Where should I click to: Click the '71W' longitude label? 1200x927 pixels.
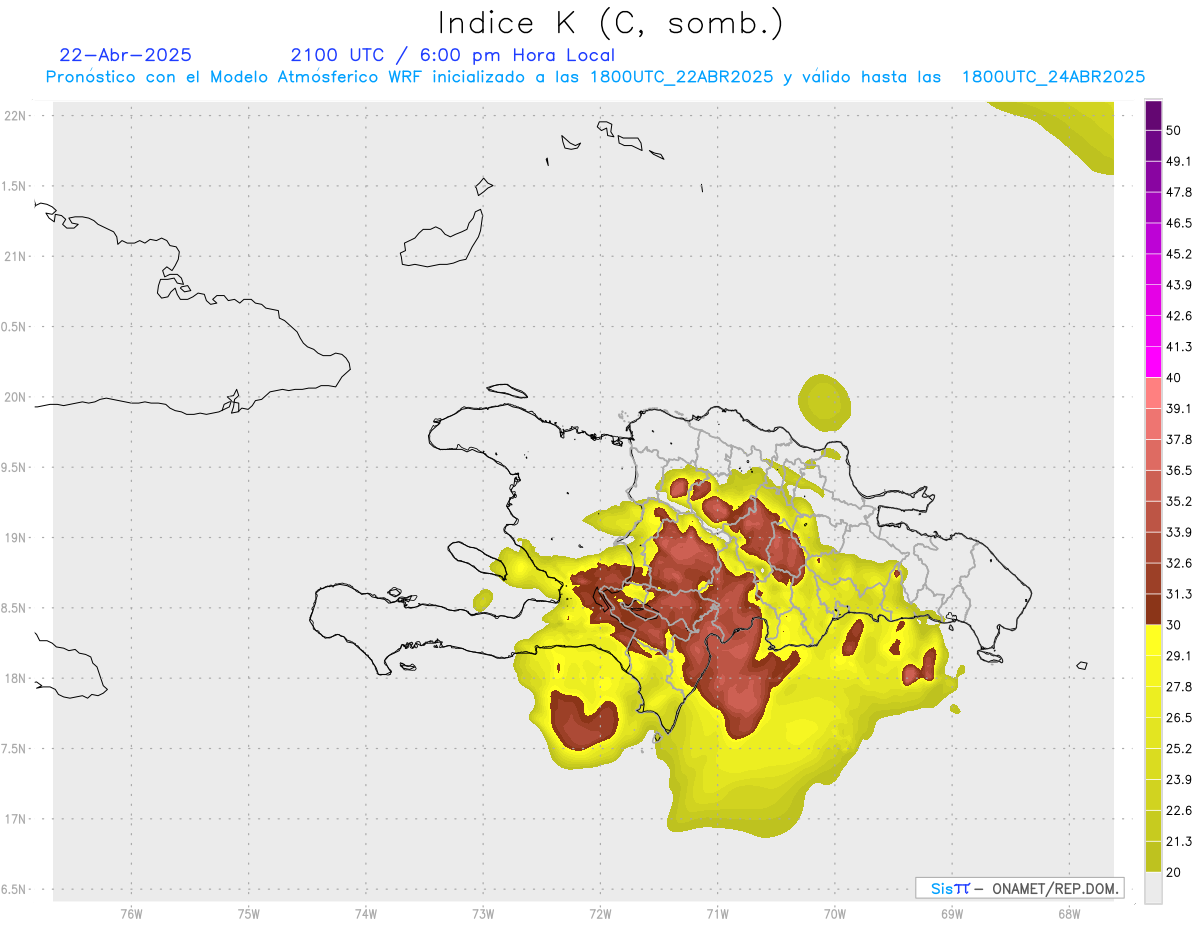click(717, 914)
